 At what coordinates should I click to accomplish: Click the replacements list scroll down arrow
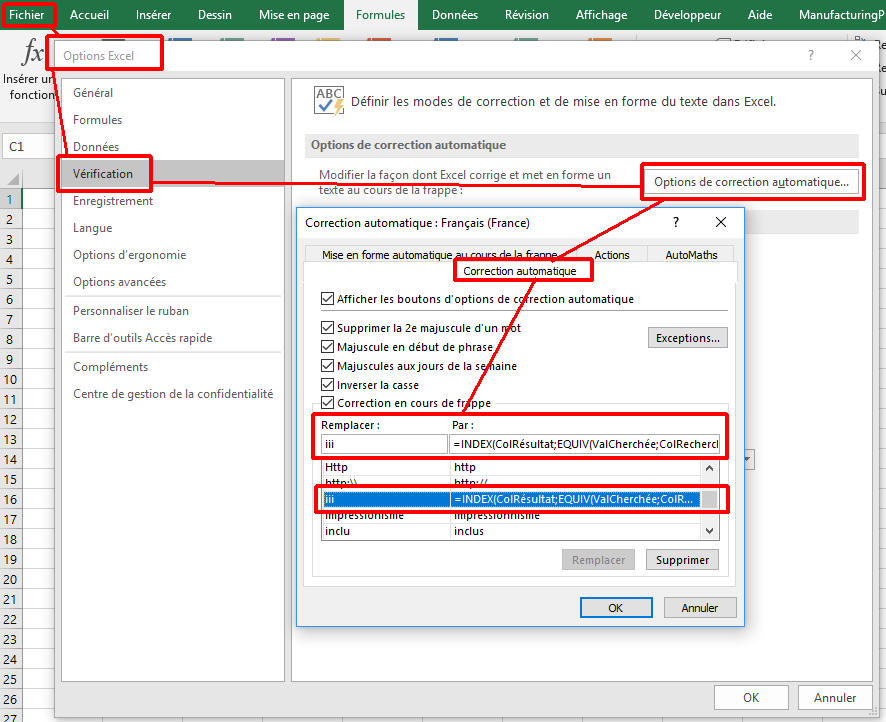(710, 531)
